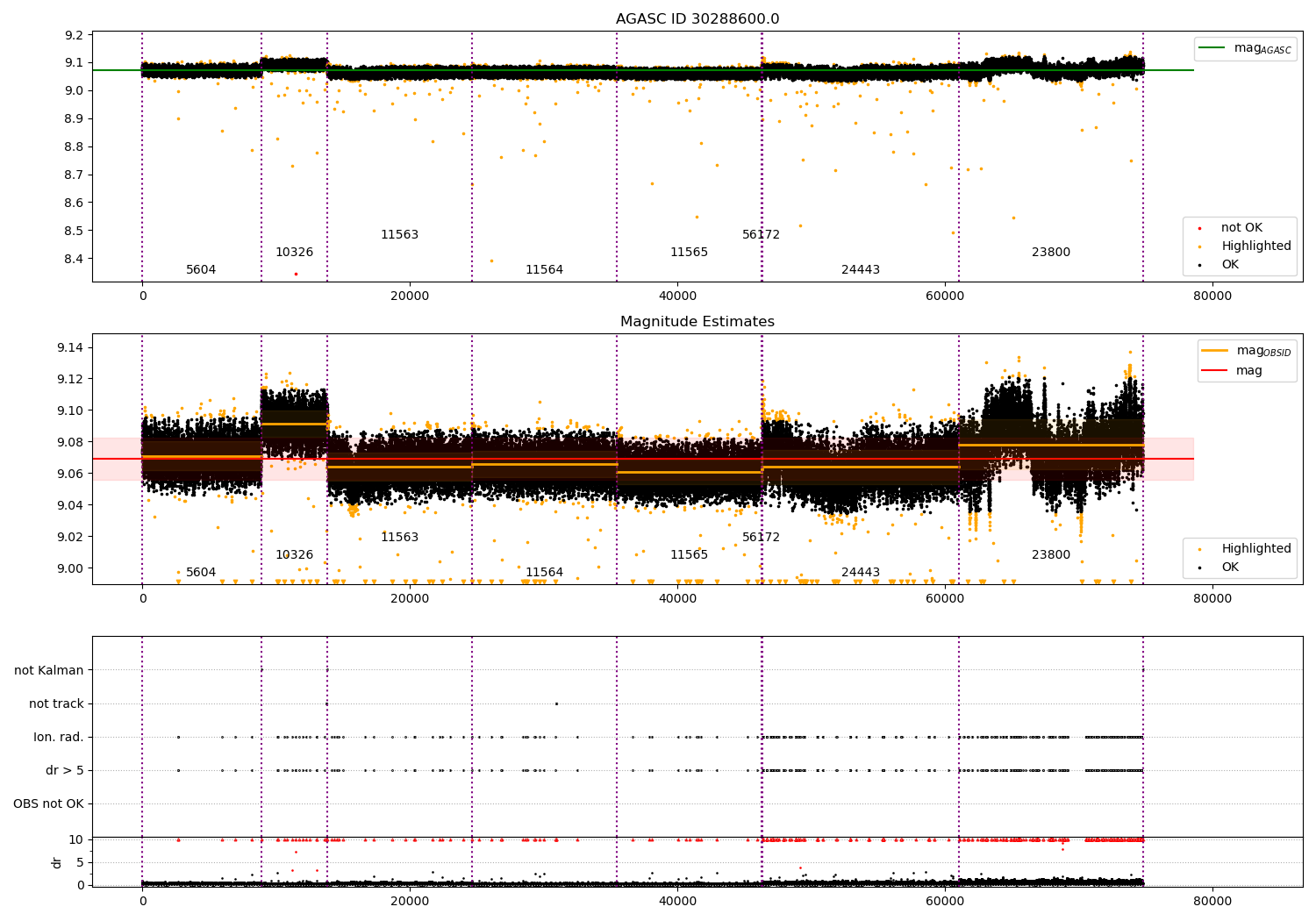Click the rotated "dr" y-axis label
The width and height of the screenshot is (1316, 921).
pyautogui.click(x=57, y=862)
